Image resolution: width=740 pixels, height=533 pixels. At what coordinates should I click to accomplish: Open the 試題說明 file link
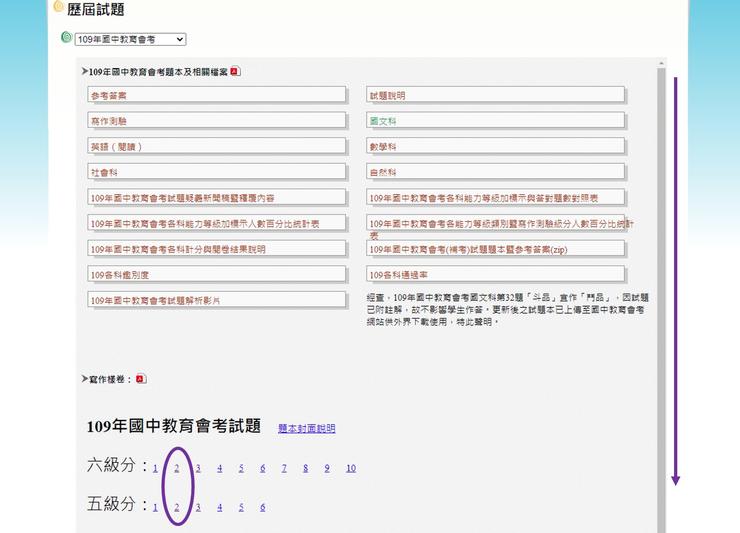coord(388,96)
